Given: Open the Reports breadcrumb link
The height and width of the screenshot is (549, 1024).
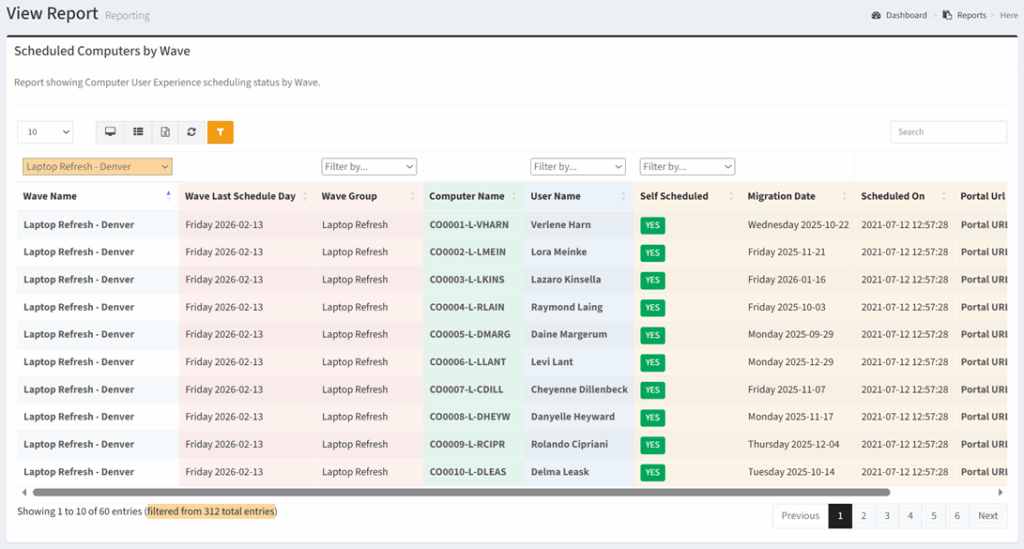Looking at the screenshot, I should coord(972,15).
